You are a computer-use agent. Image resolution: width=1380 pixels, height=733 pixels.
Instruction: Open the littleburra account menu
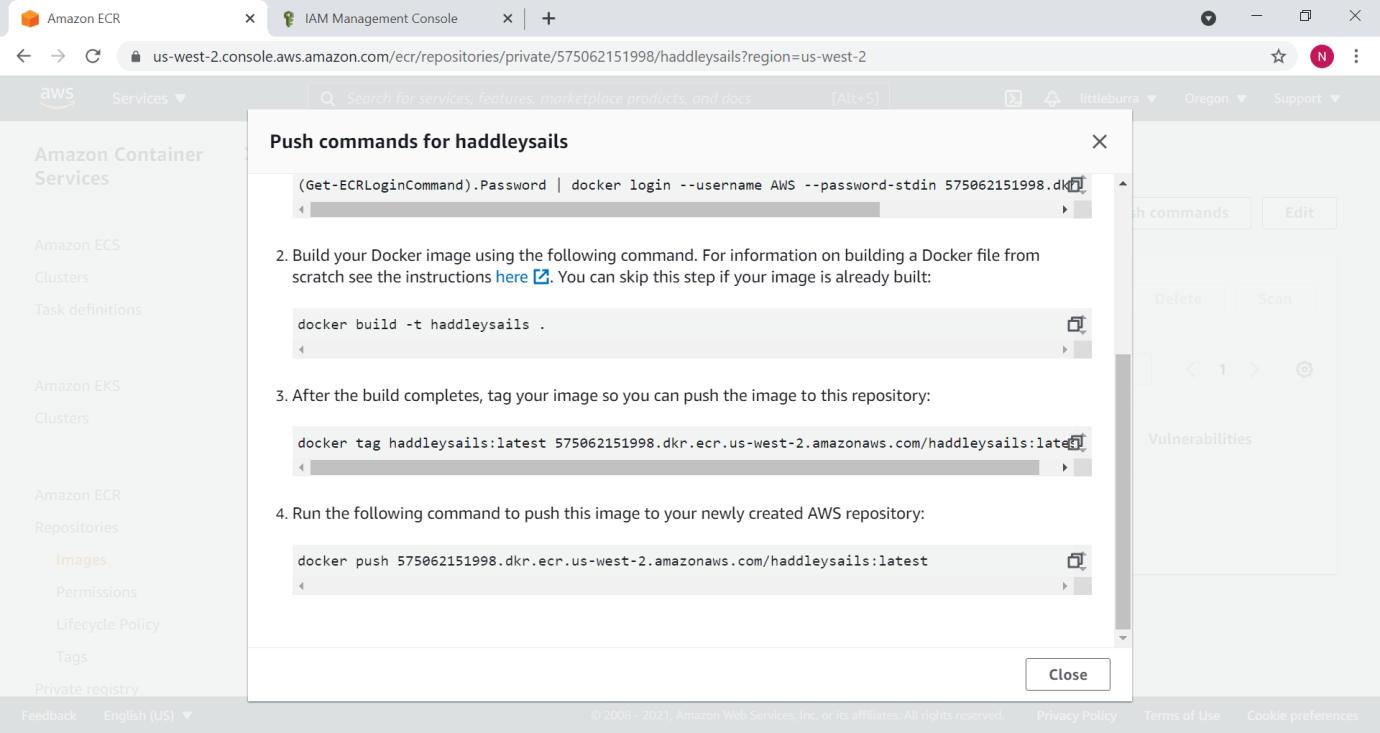point(1118,98)
